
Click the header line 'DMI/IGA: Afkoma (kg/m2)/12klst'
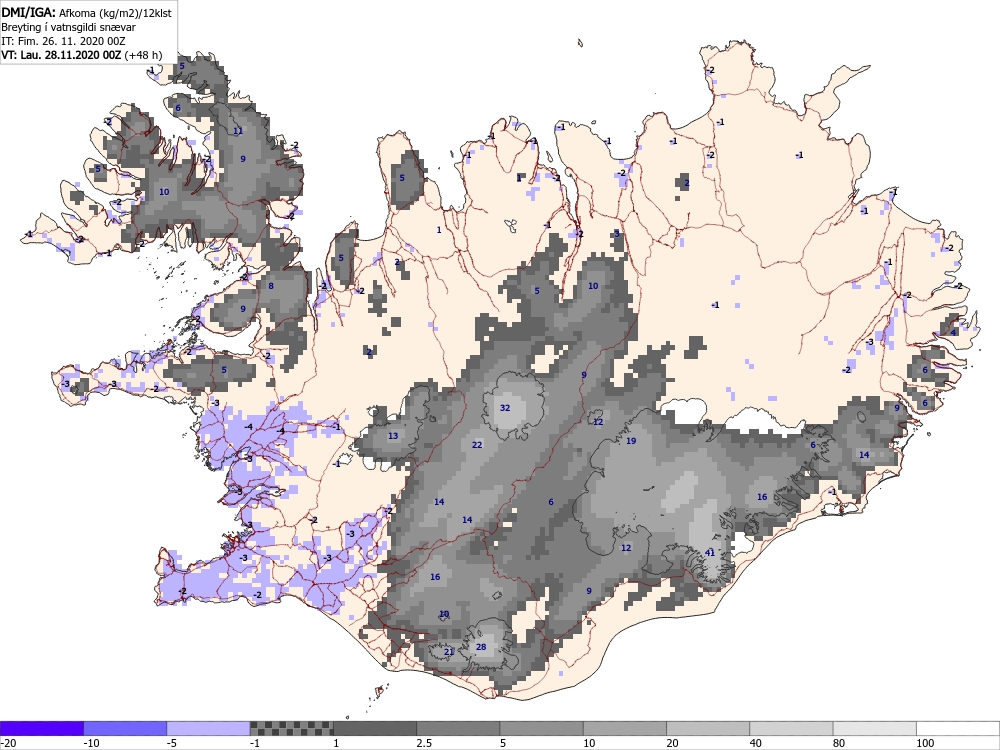86,12
